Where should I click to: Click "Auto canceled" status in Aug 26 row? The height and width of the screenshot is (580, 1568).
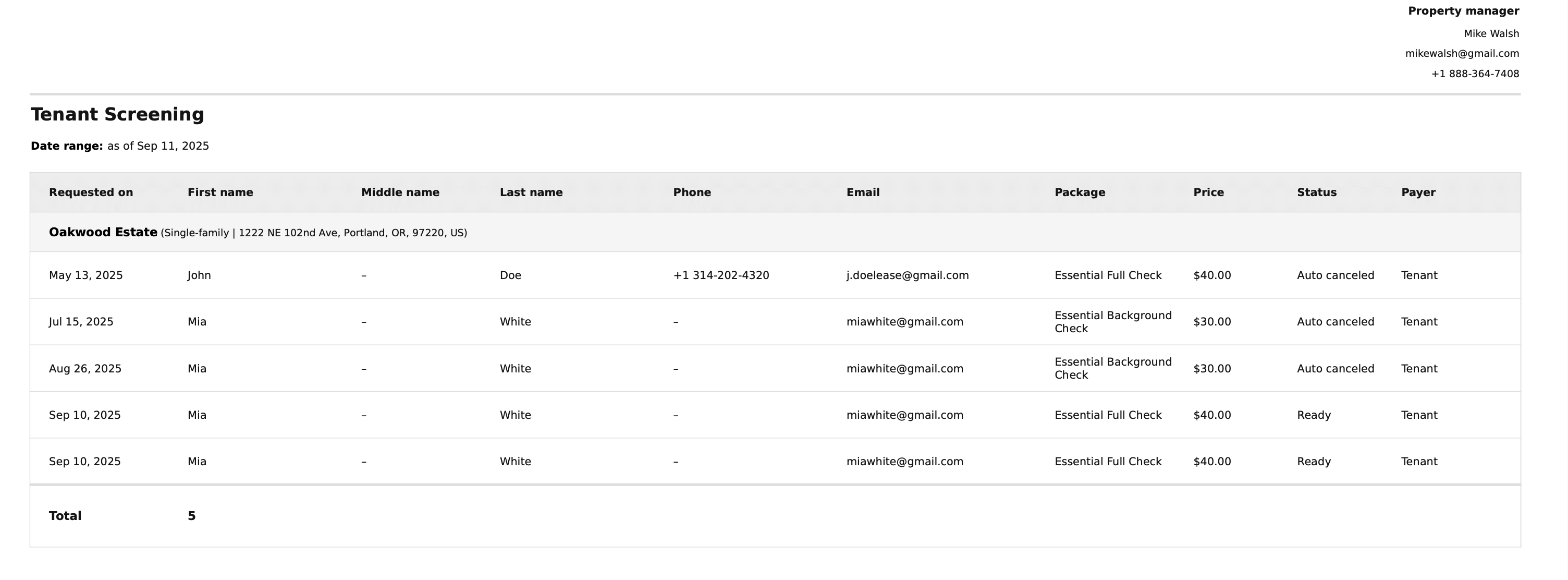[1336, 369]
